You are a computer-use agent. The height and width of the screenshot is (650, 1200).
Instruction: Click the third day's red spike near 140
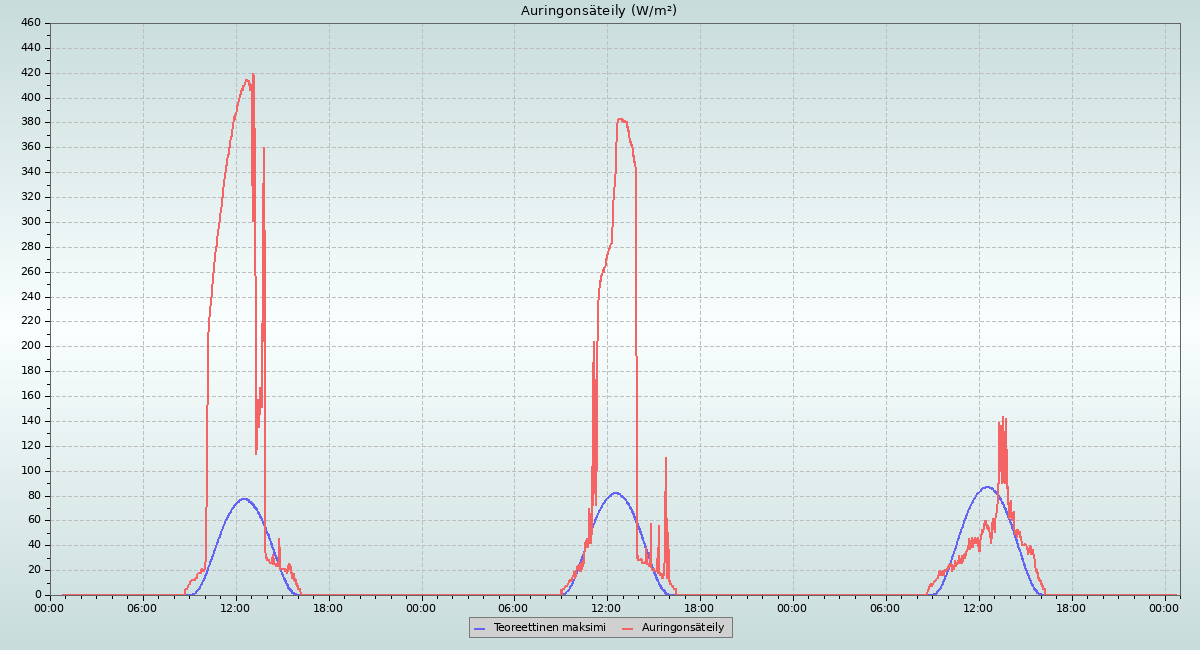1003,419
